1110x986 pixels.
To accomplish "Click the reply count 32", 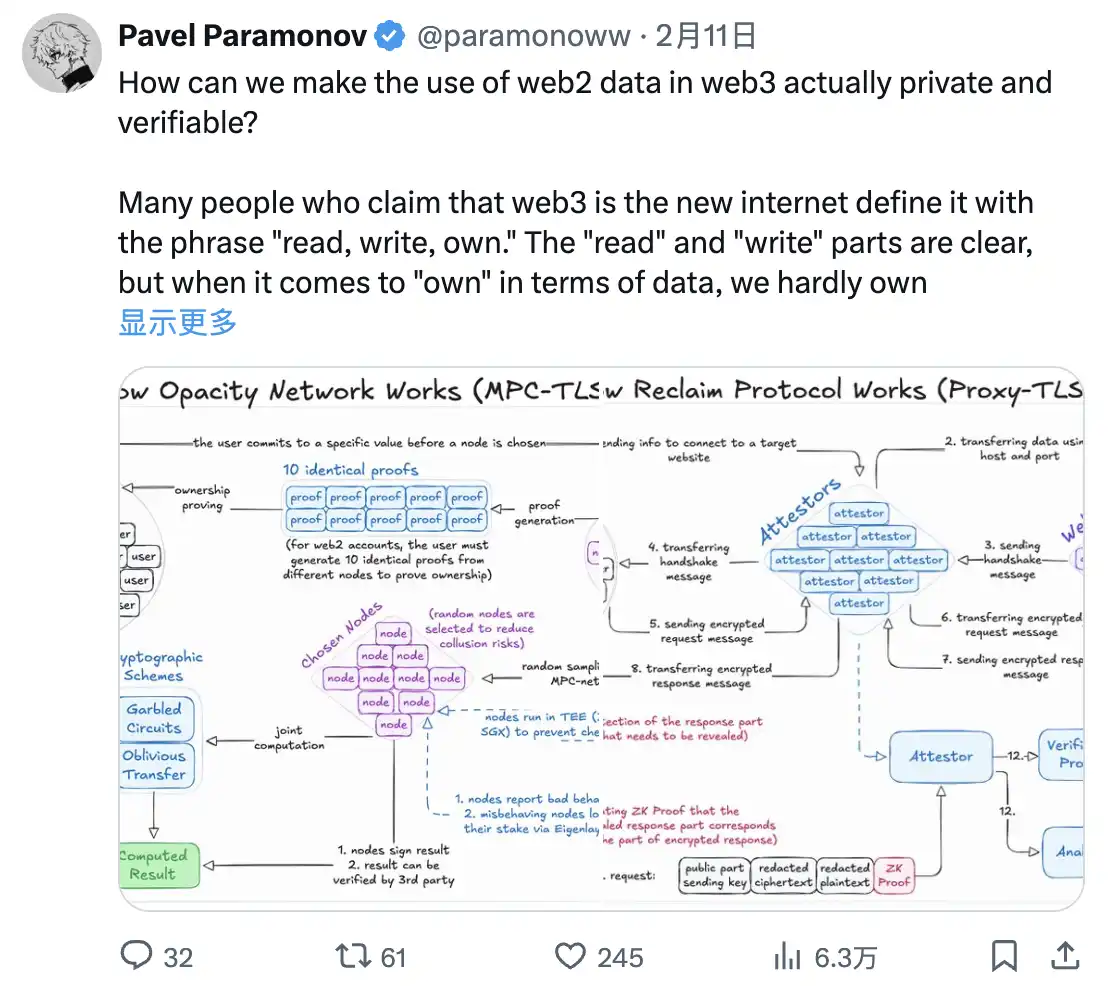I will tap(177, 957).
